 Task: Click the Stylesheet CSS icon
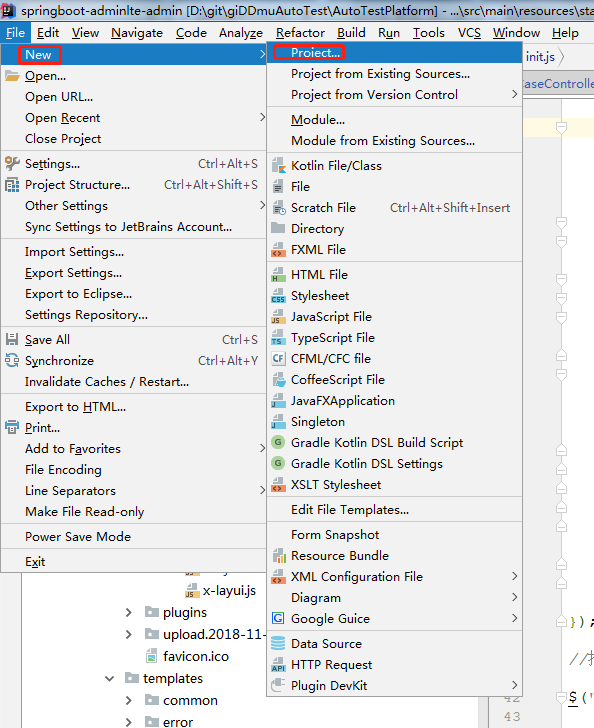pyautogui.click(x=278, y=296)
